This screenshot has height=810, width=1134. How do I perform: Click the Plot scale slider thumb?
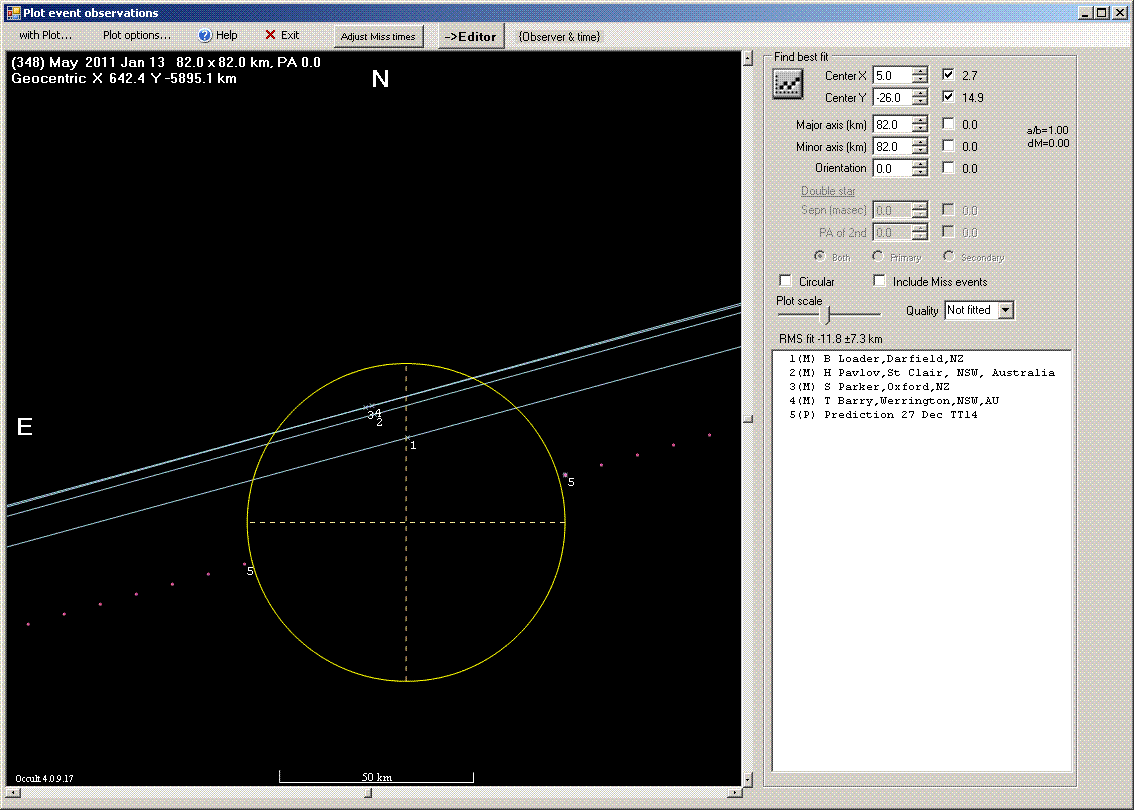828,314
